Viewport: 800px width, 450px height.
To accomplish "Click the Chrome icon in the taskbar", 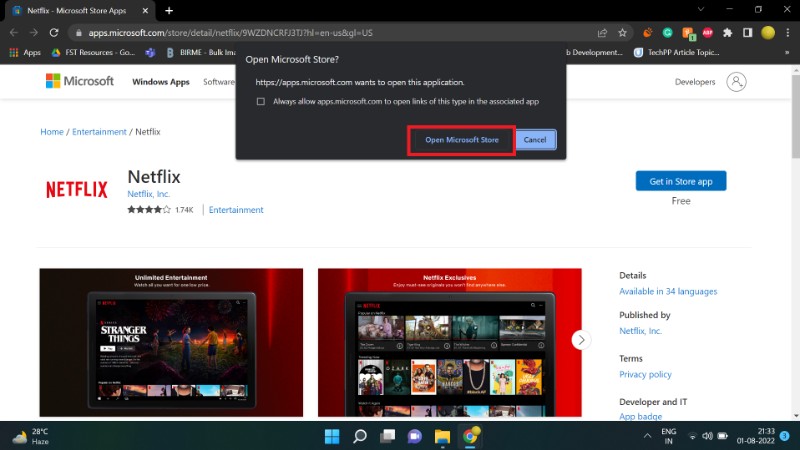I will click(470, 436).
